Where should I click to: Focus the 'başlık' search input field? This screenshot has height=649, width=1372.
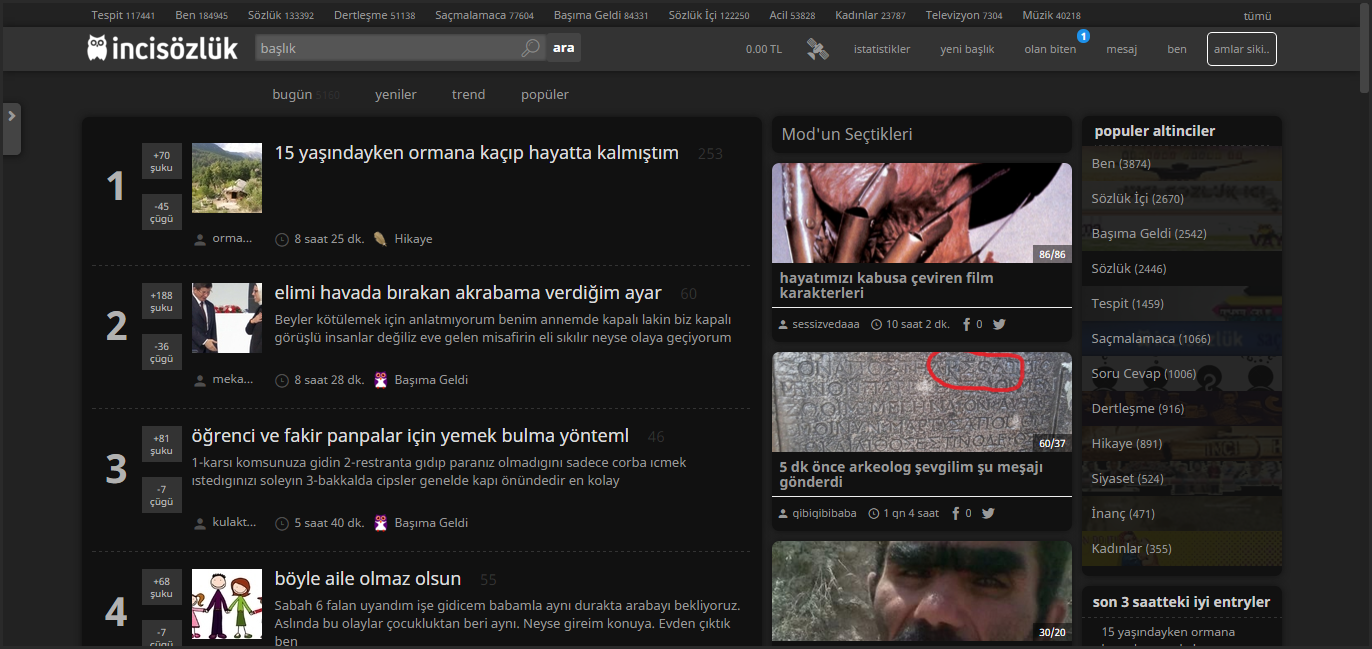pos(385,48)
